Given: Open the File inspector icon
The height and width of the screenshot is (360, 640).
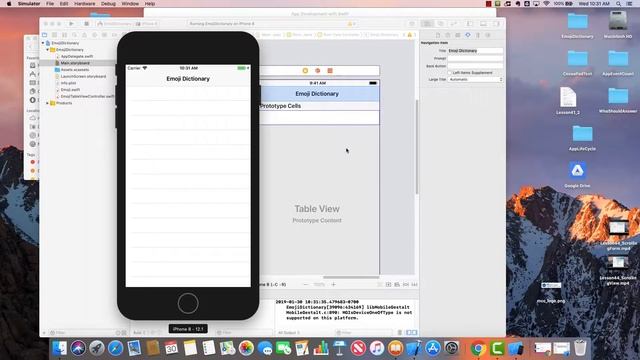Looking at the screenshot, I should (438, 35).
